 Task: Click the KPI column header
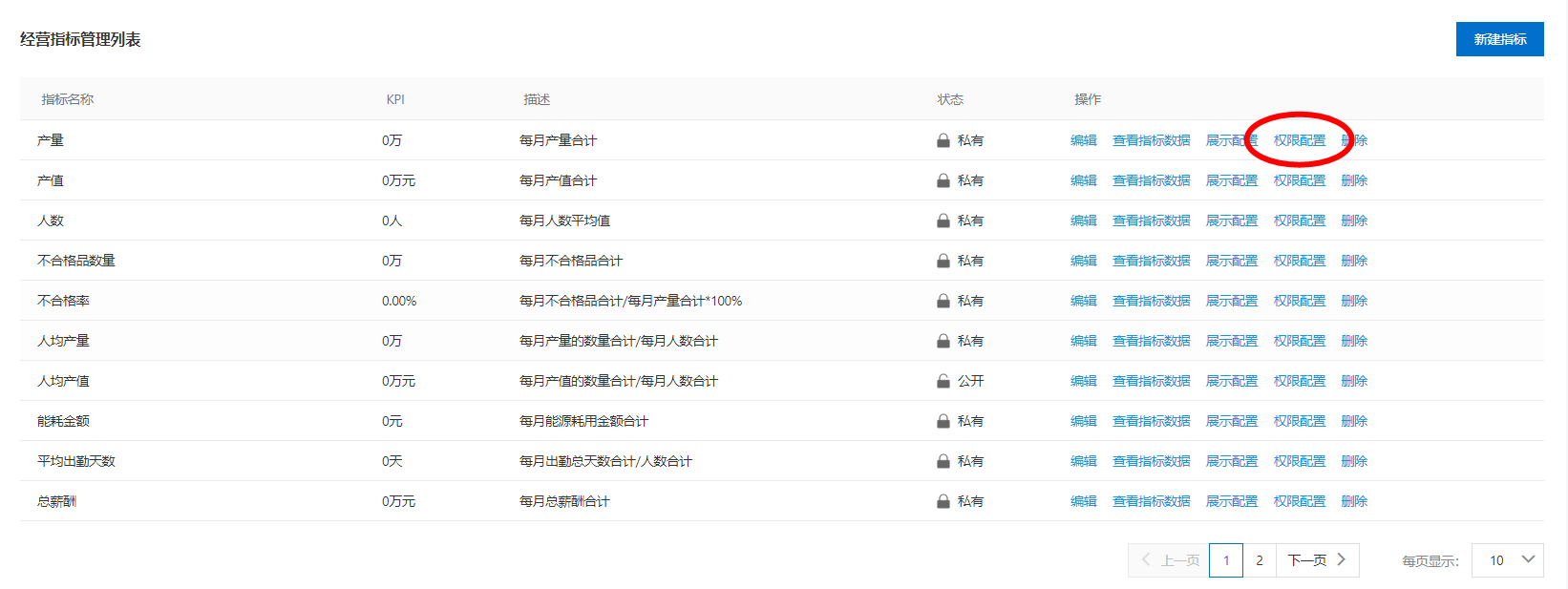coord(395,99)
